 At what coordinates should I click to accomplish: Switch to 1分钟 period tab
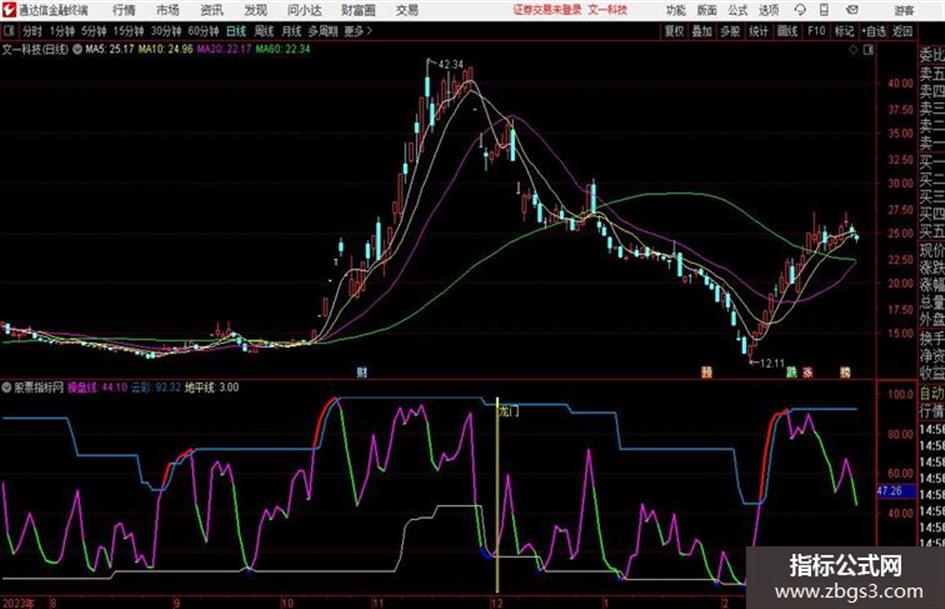pyautogui.click(x=62, y=31)
